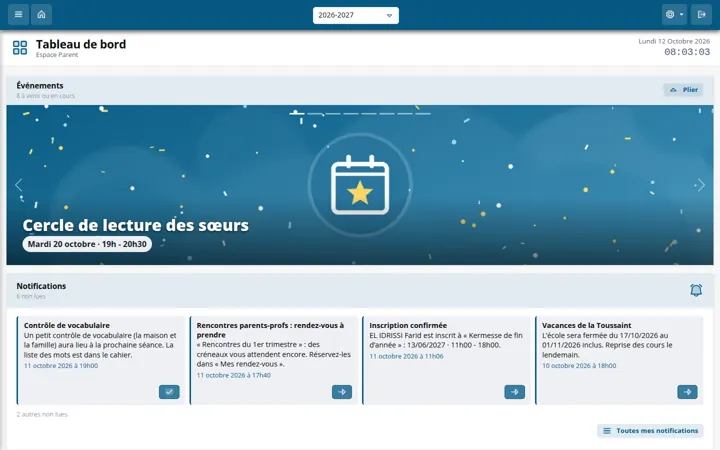Viewport: 720px width, 450px height.
Task: Open the 2026-2027 school year dropdown
Action: [x=355, y=15]
